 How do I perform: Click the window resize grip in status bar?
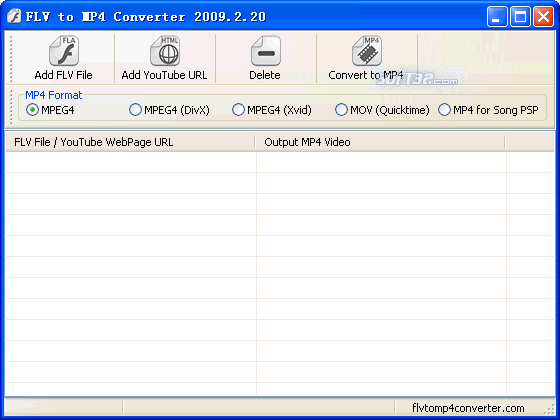[x=549, y=409]
